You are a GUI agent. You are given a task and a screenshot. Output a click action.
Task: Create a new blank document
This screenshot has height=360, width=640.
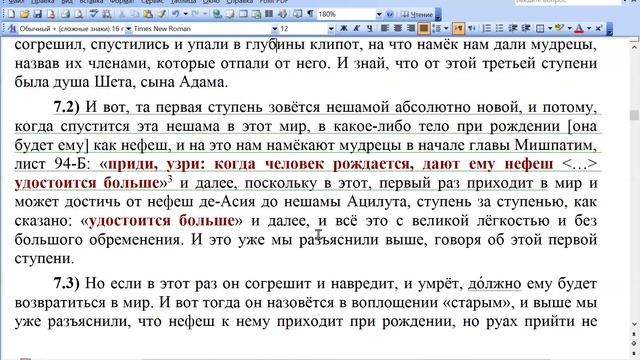[x=11, y=14]
